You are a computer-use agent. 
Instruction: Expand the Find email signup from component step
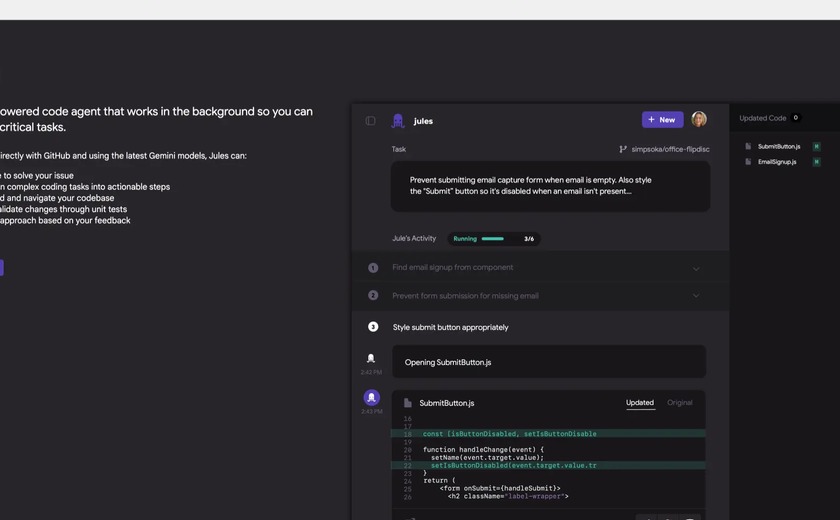point(696,268)
